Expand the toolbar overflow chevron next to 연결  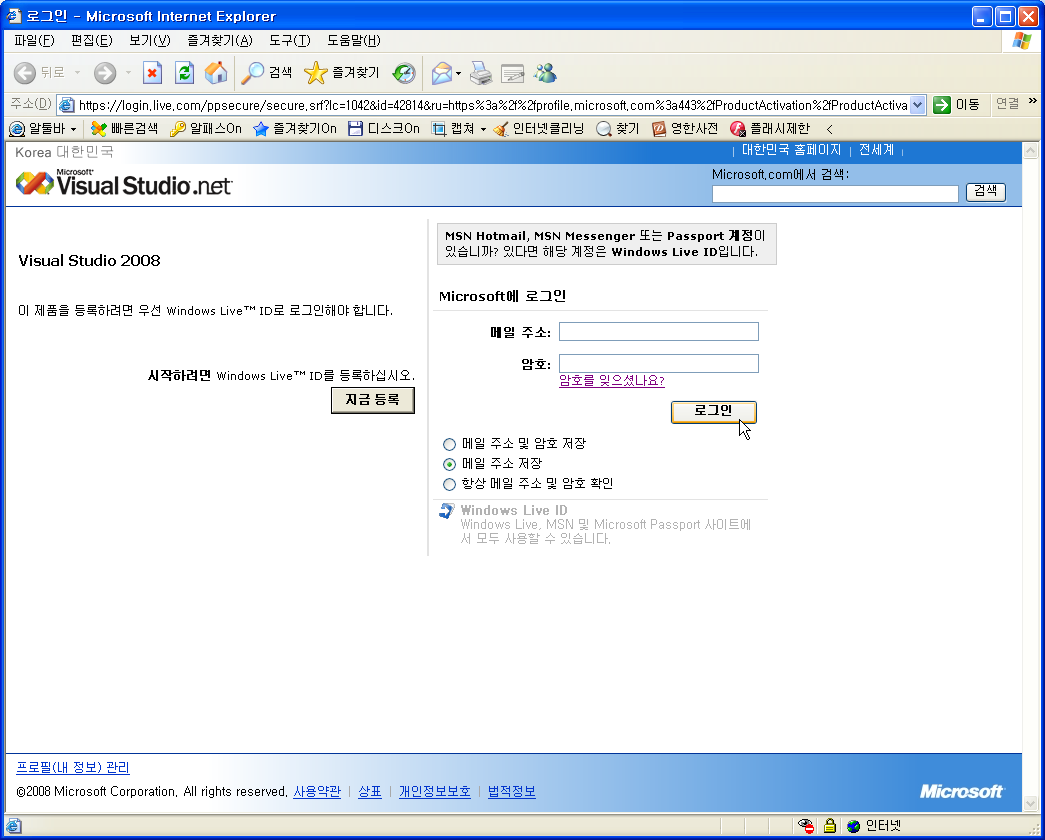(1032, 101)
